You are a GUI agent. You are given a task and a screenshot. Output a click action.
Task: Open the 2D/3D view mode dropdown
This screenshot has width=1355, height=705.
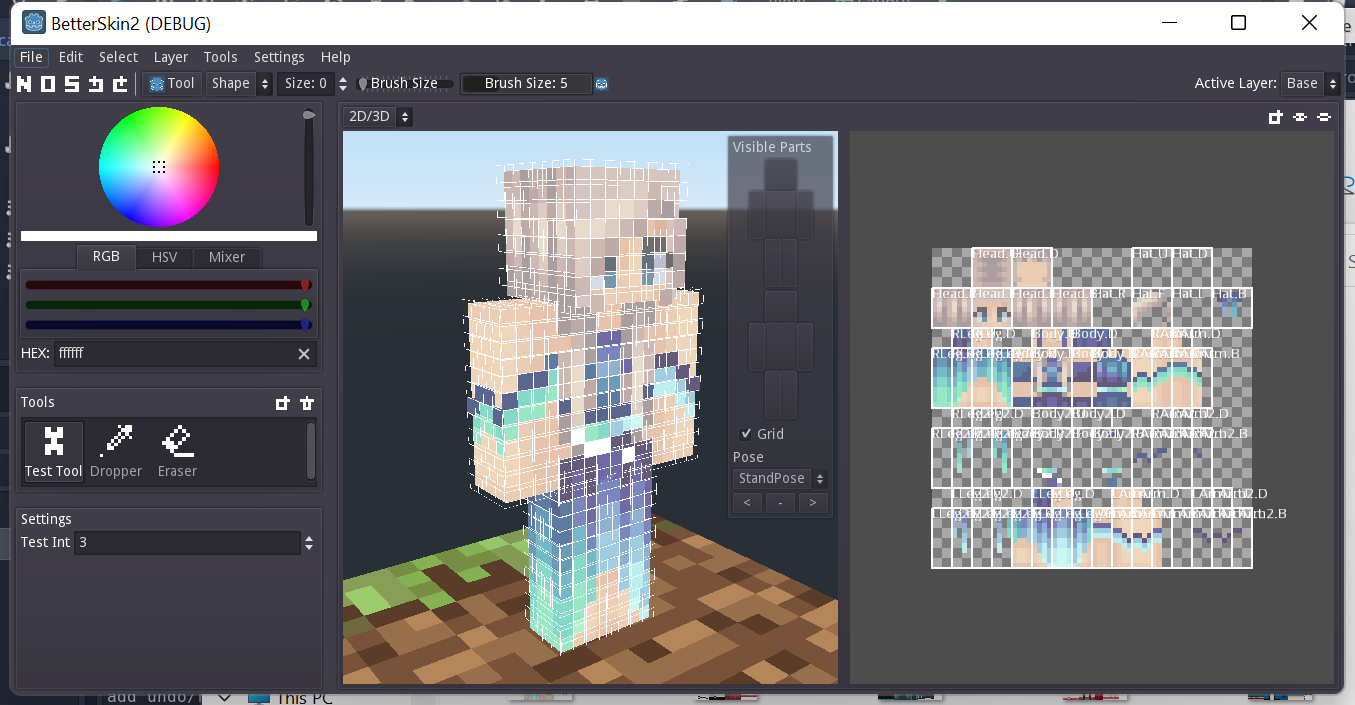(378, 117)
